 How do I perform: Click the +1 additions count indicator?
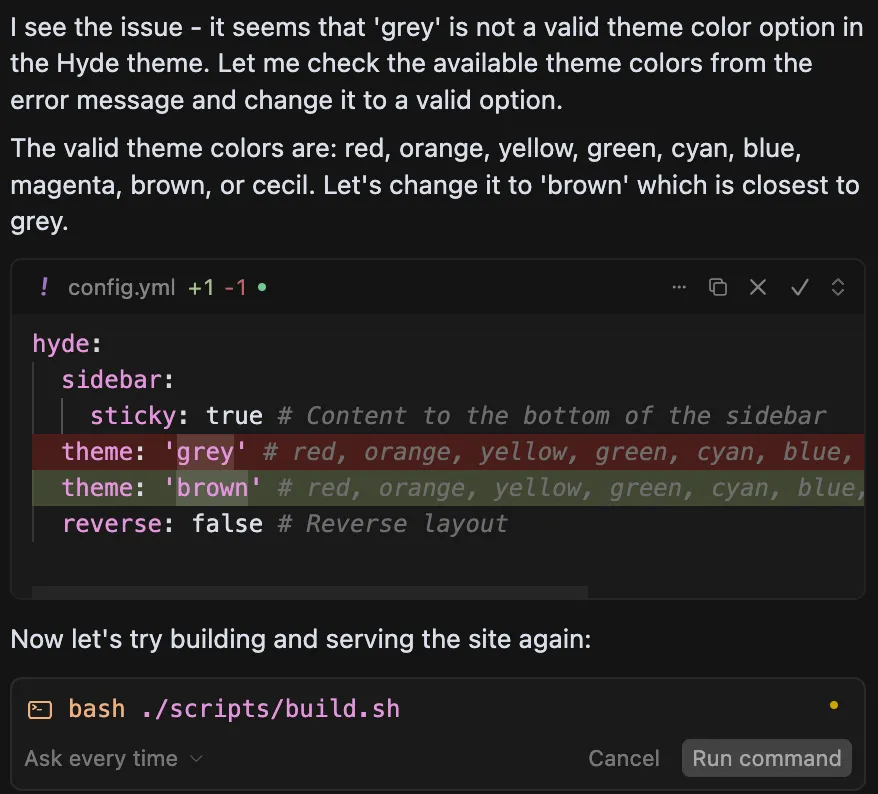pyautogui.click(x=201, y=288)
